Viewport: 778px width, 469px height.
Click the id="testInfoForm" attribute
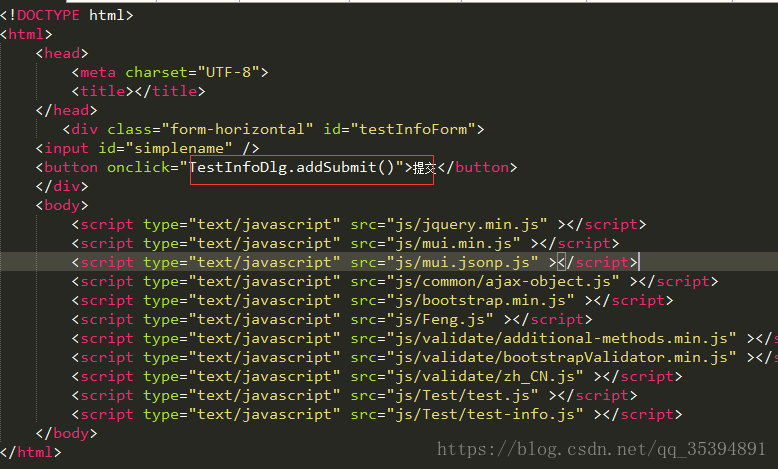coord(399,130)
